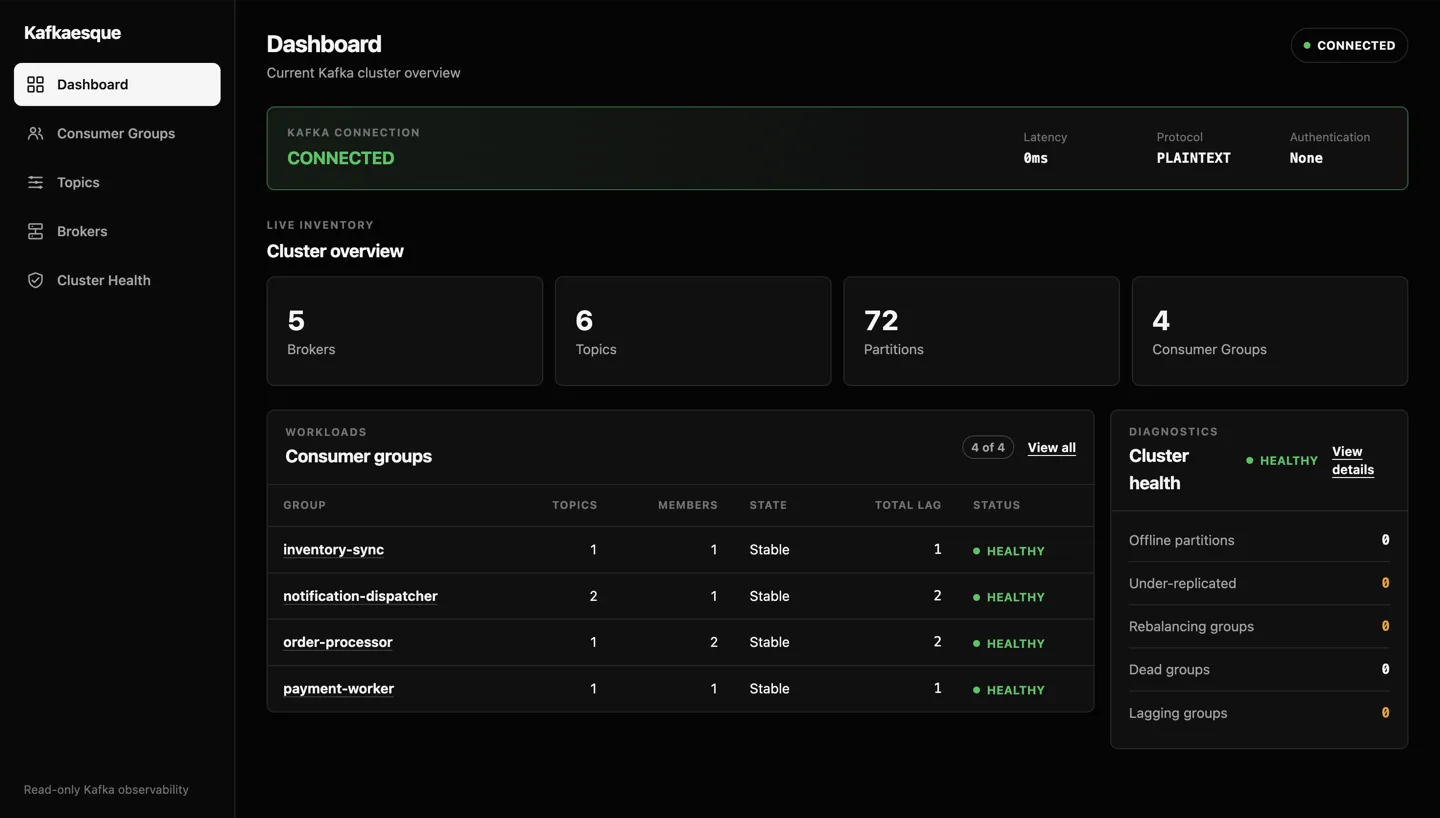
Task: Open the notification-dispatcher group link
Action: 360,596
